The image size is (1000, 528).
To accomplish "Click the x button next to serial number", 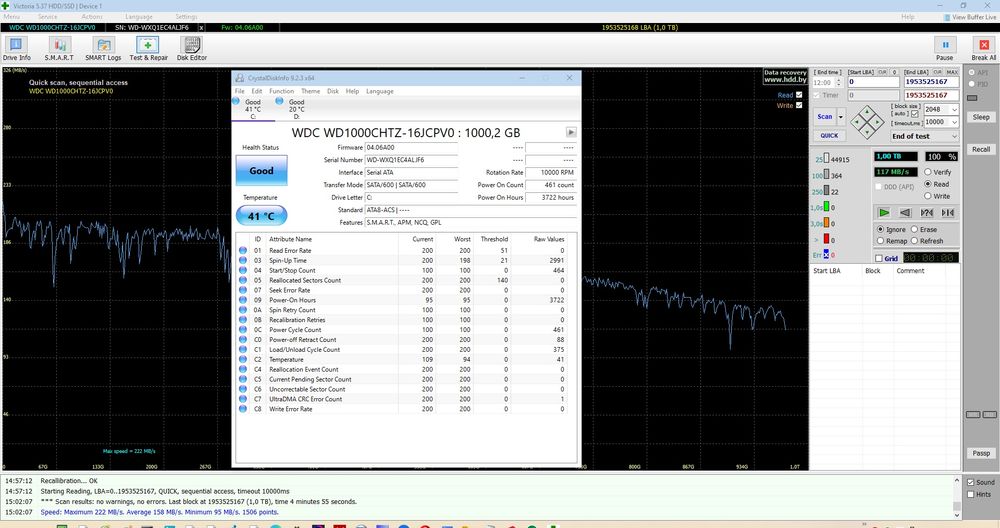I will [x=202, y=27].
